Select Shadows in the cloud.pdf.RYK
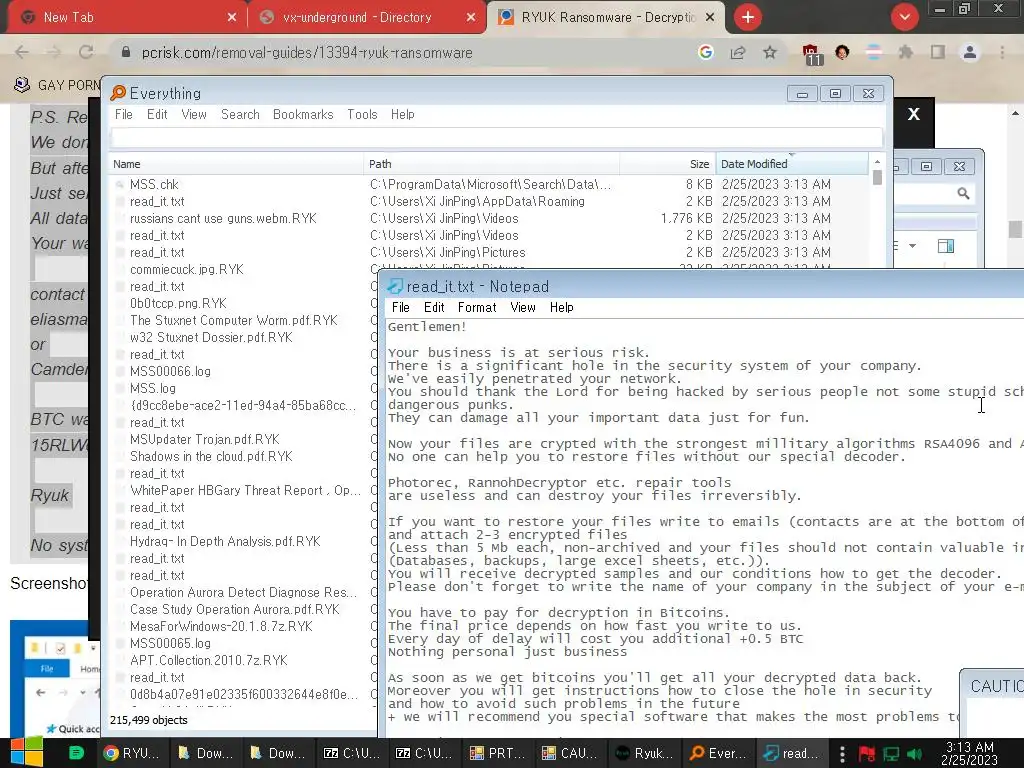The width and height of the screenshot is (1024, 768). point(211,456)
